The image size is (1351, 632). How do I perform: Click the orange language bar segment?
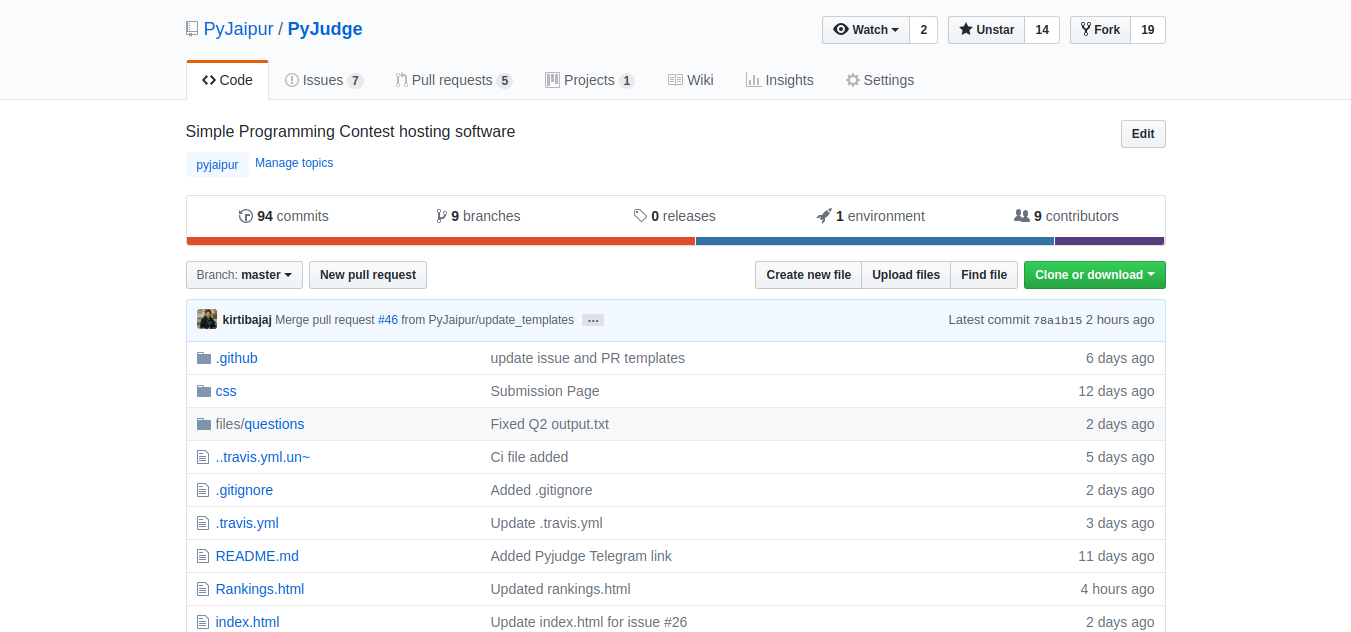click(441, 241)
